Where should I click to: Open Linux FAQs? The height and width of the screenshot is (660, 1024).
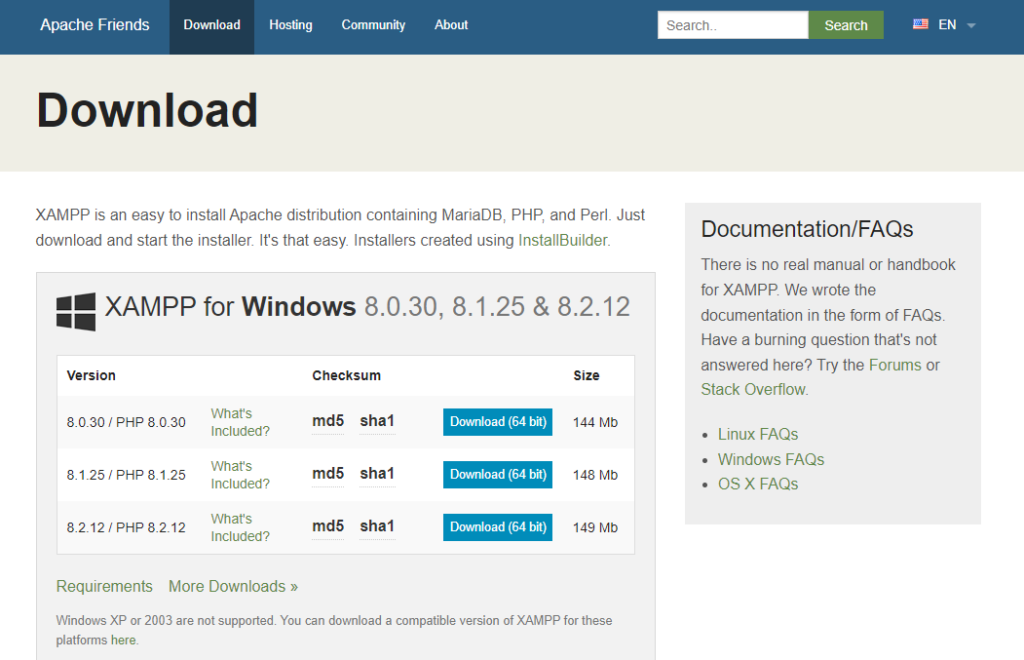point(758,435)
